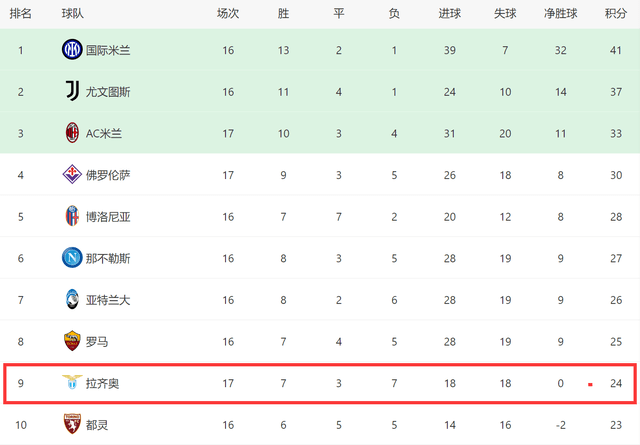Click the Inter Milan club crest
Viewport: 640px width, 445px height.
pyautogui.click(x=72, y=49)
